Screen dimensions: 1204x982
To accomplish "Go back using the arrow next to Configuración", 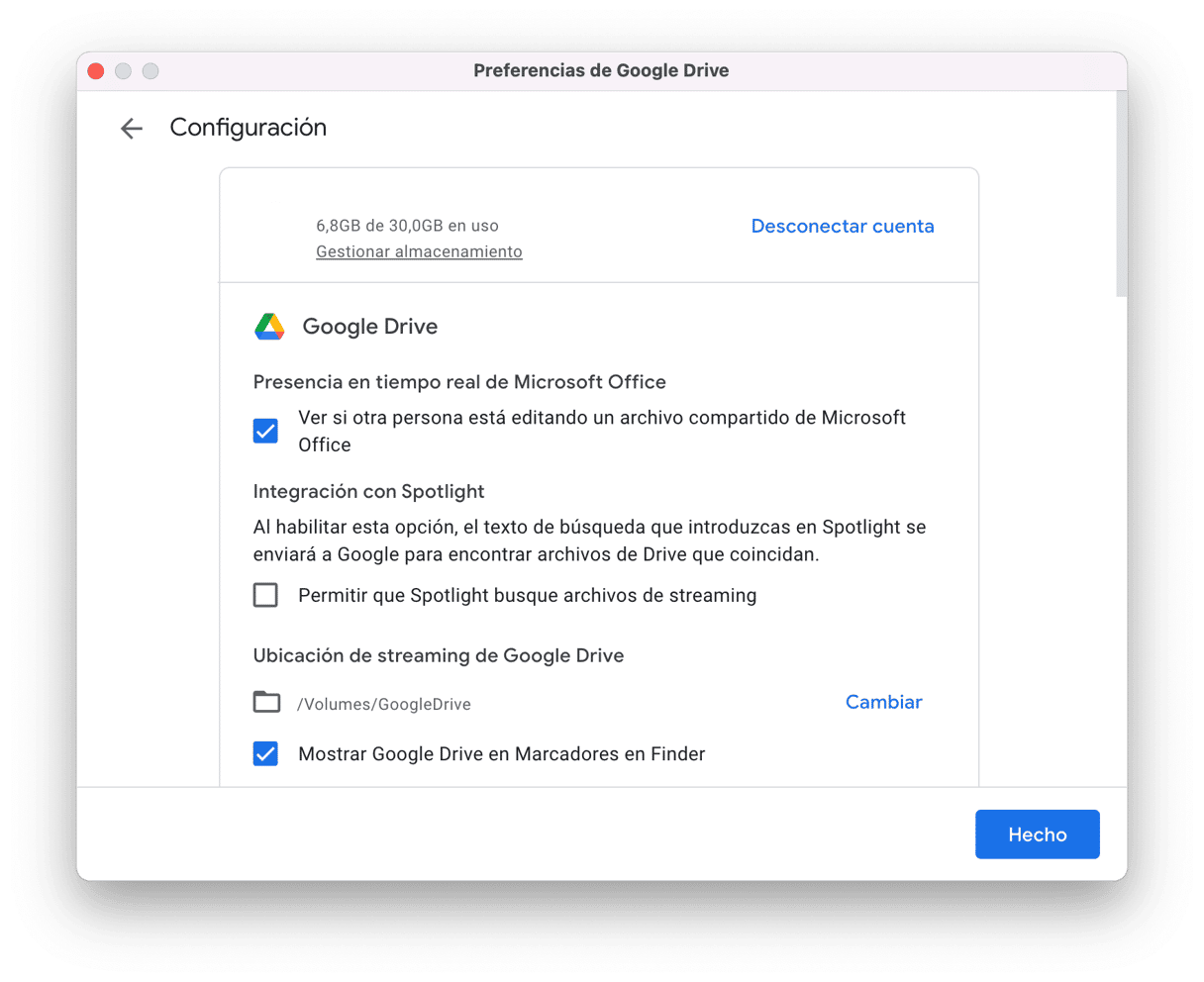I will 132,128.
